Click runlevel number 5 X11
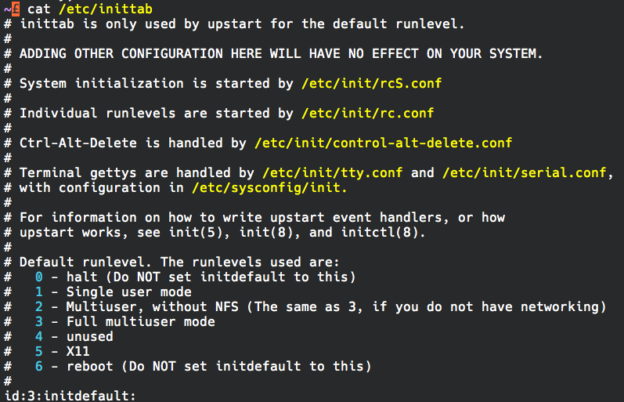The height and width of the screenshot is (402, 624). pyautogui.click(x=37, y=351)
